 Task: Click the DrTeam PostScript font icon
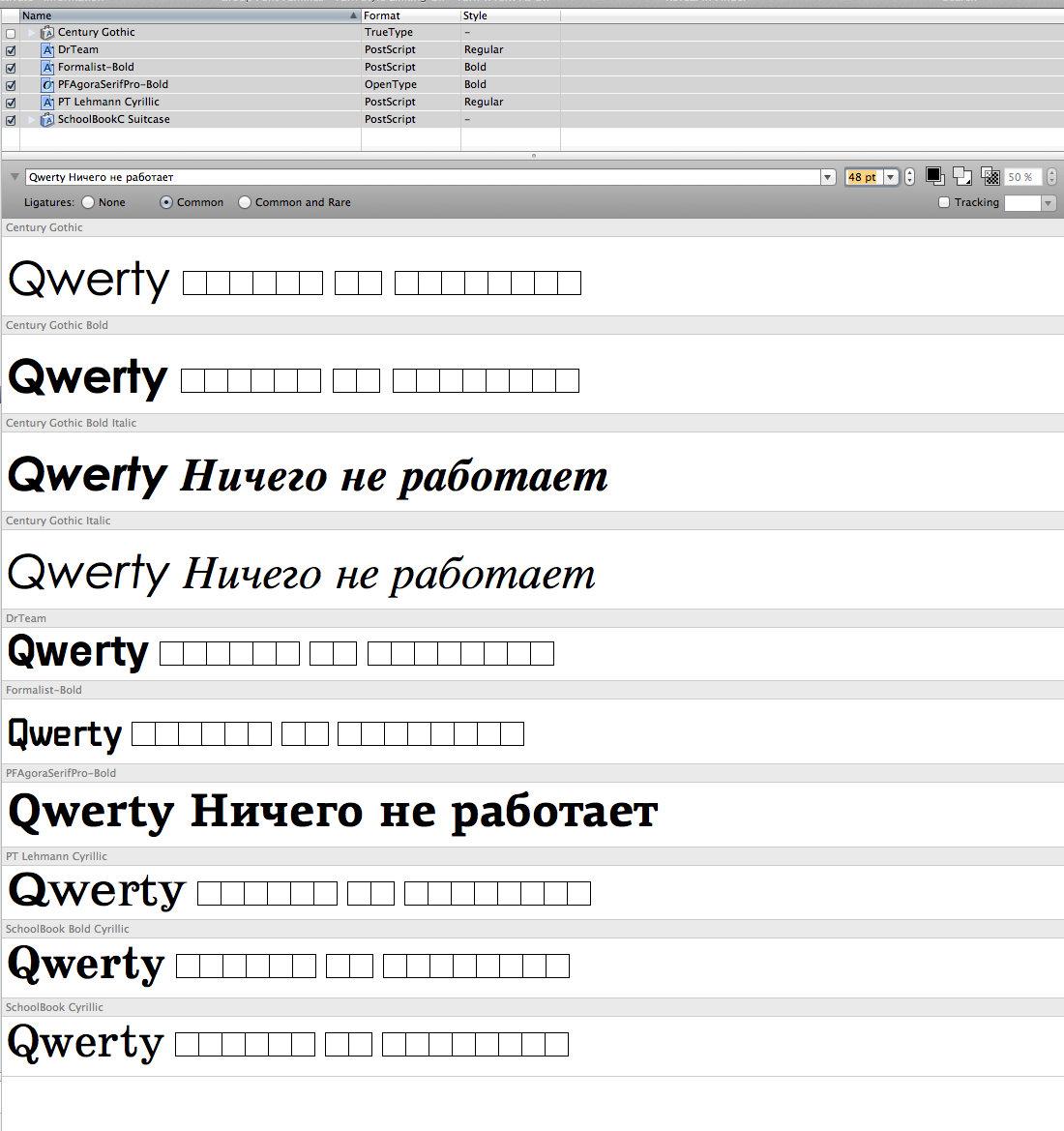click(x=47, y=50)
